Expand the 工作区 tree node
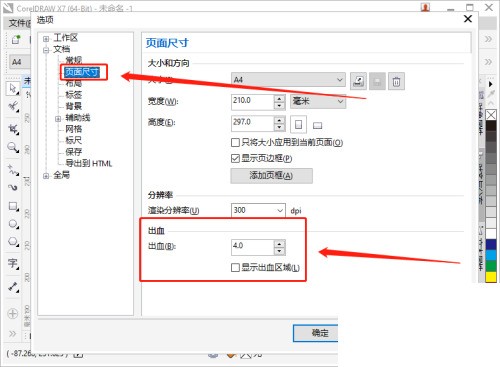The image size is (500, 367). 46,39
